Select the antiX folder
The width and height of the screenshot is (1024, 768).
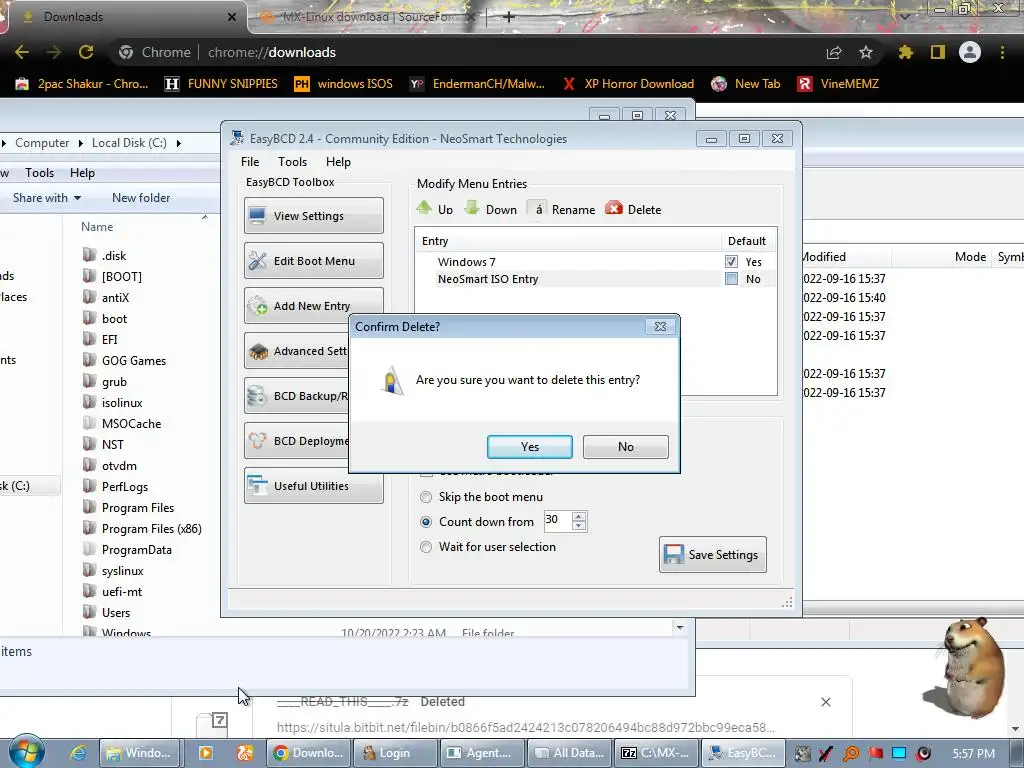tap(115, 298)
